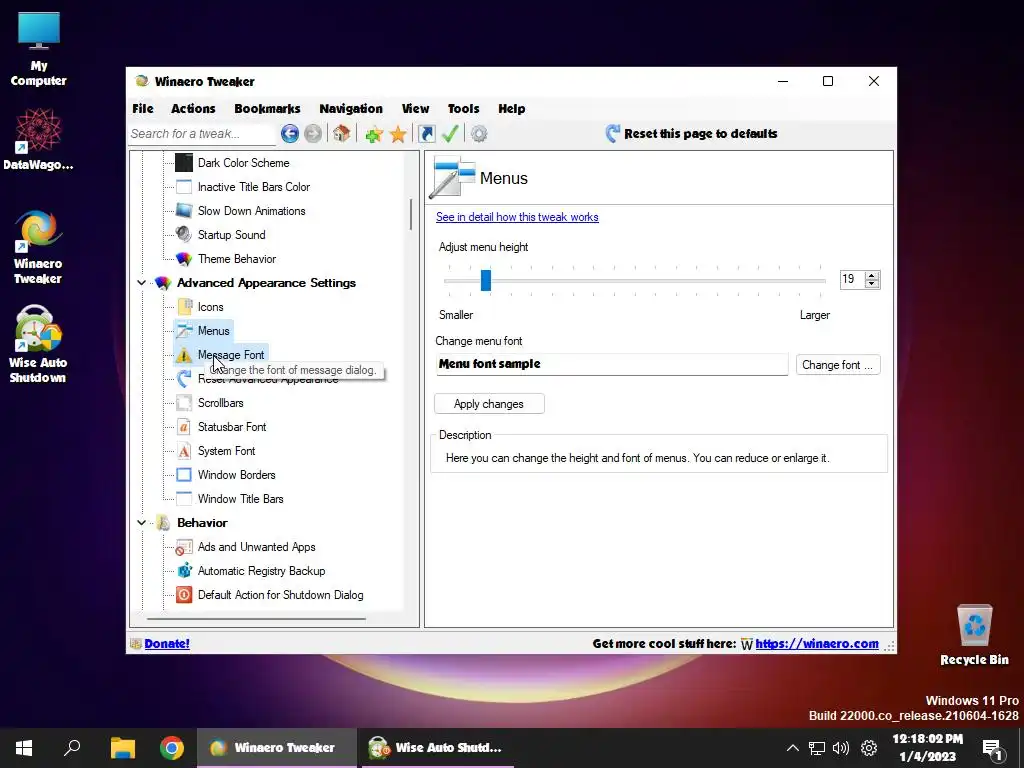Add bookmark with green plus star icon

[x=374, y=135]
